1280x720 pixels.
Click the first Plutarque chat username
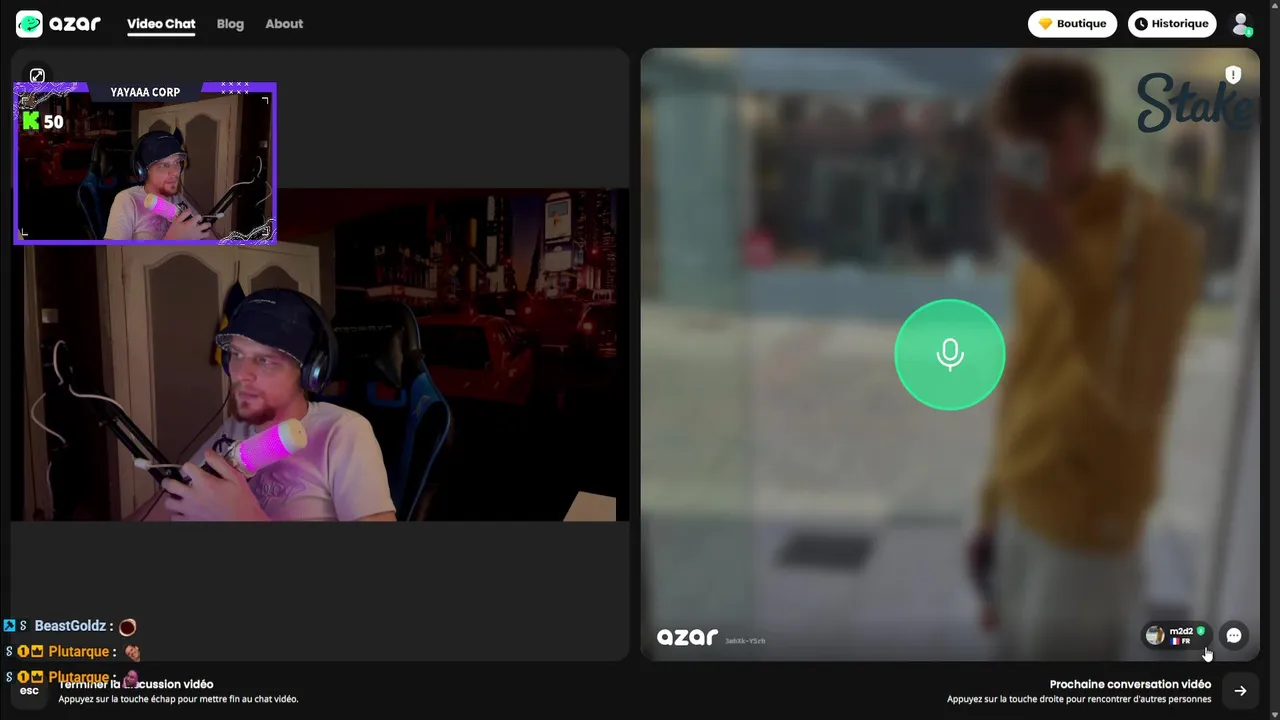pyautogui.click(x=78, y=652)
